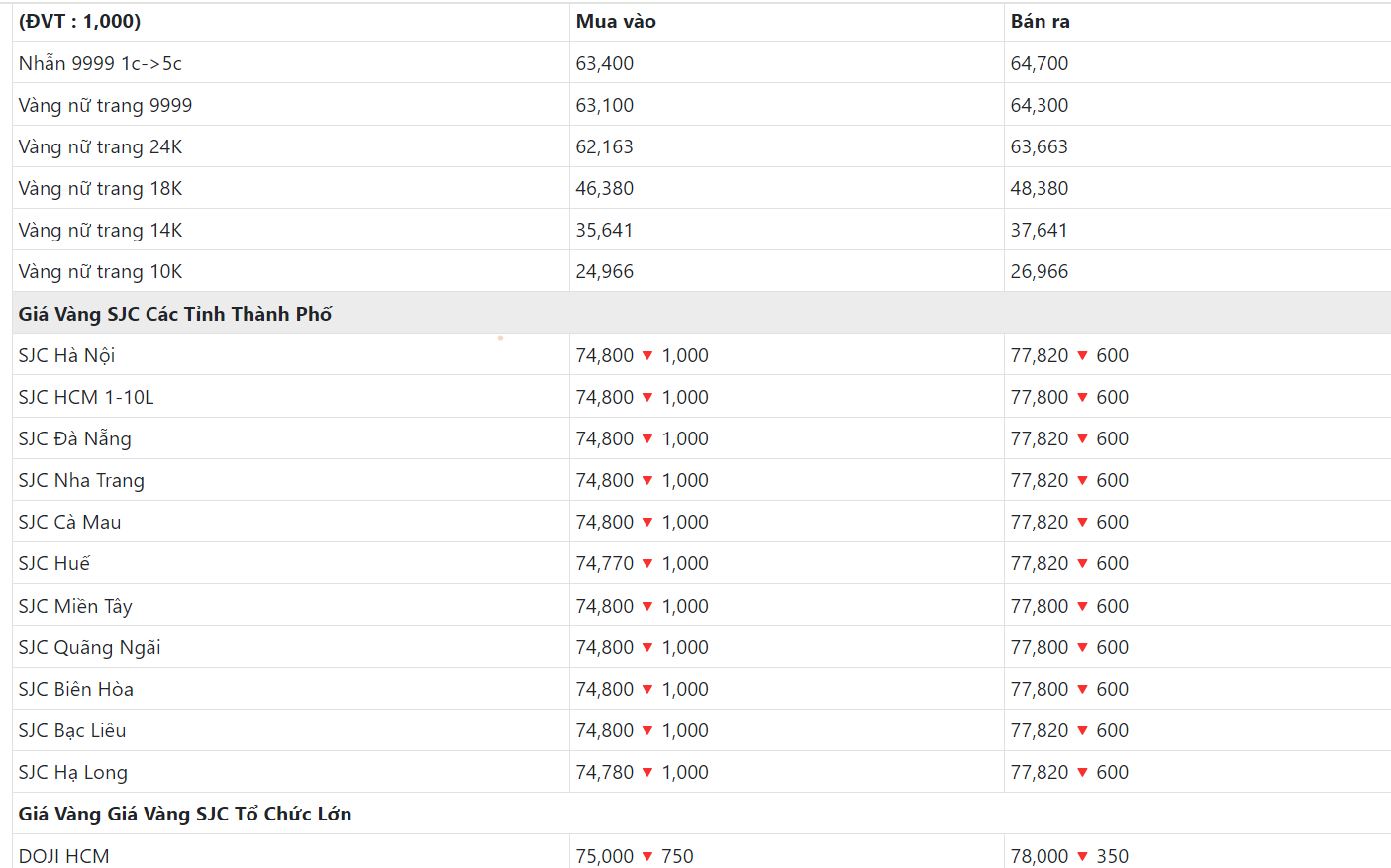Click red down arrow in SJC Huế buy price
1391x868 pixels.
click(647, 563)
